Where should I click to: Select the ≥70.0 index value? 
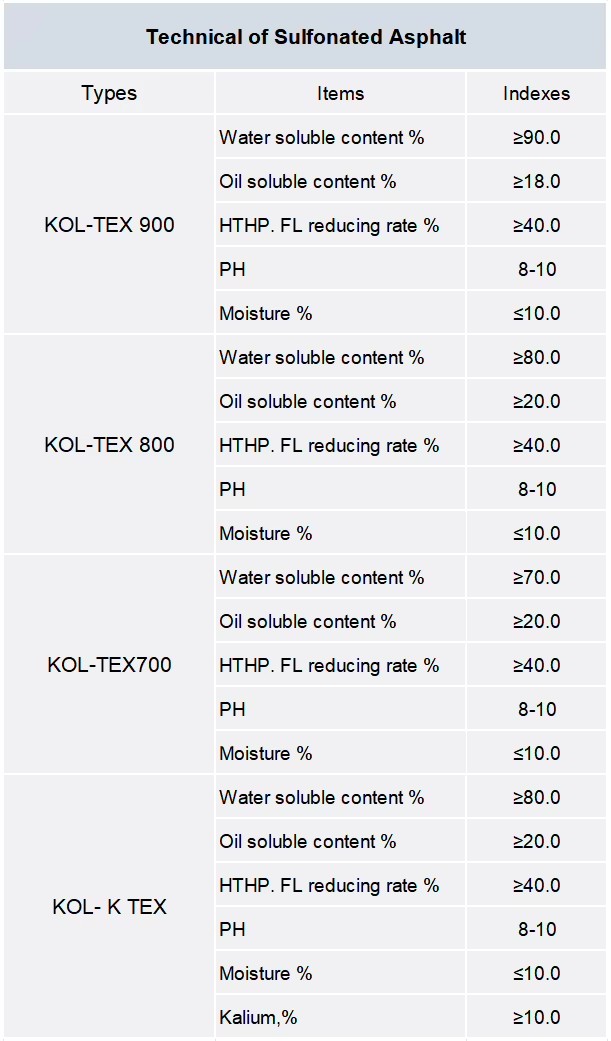(x=536, y=577)
